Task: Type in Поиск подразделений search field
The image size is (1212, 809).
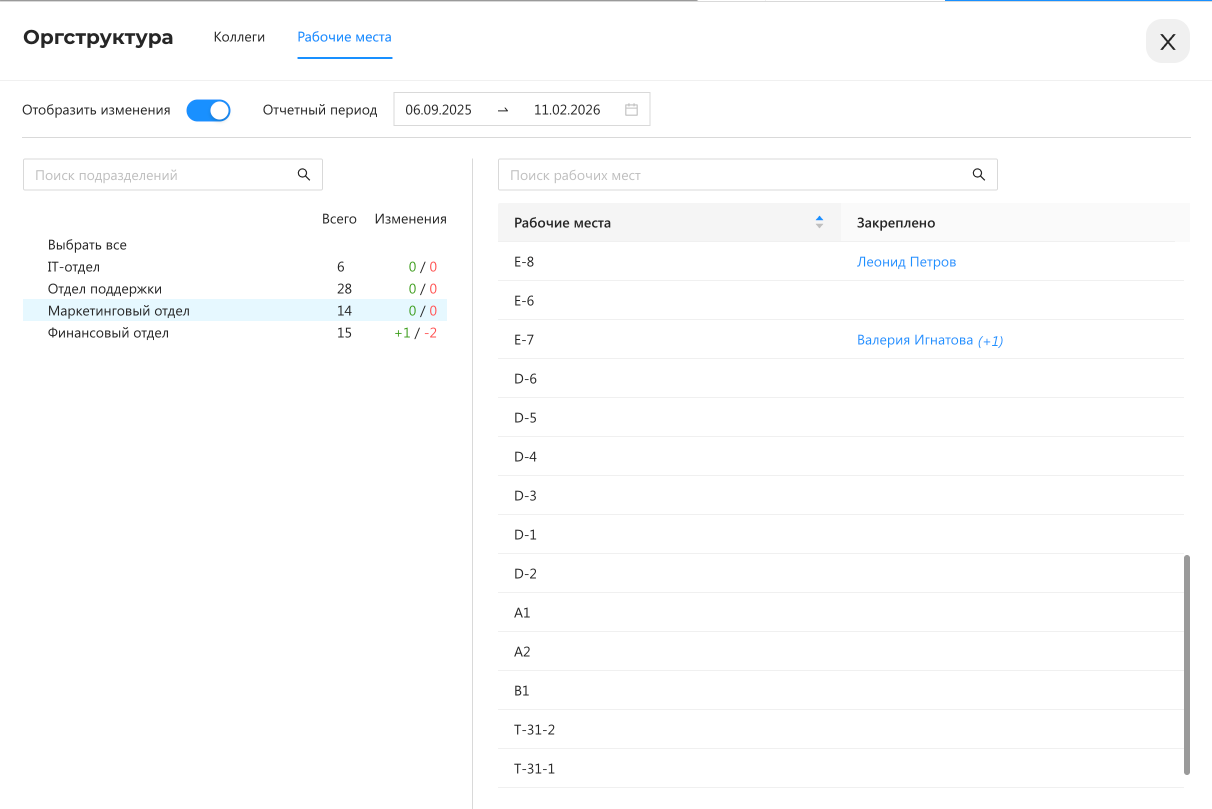Action: [x=160, y=175]
